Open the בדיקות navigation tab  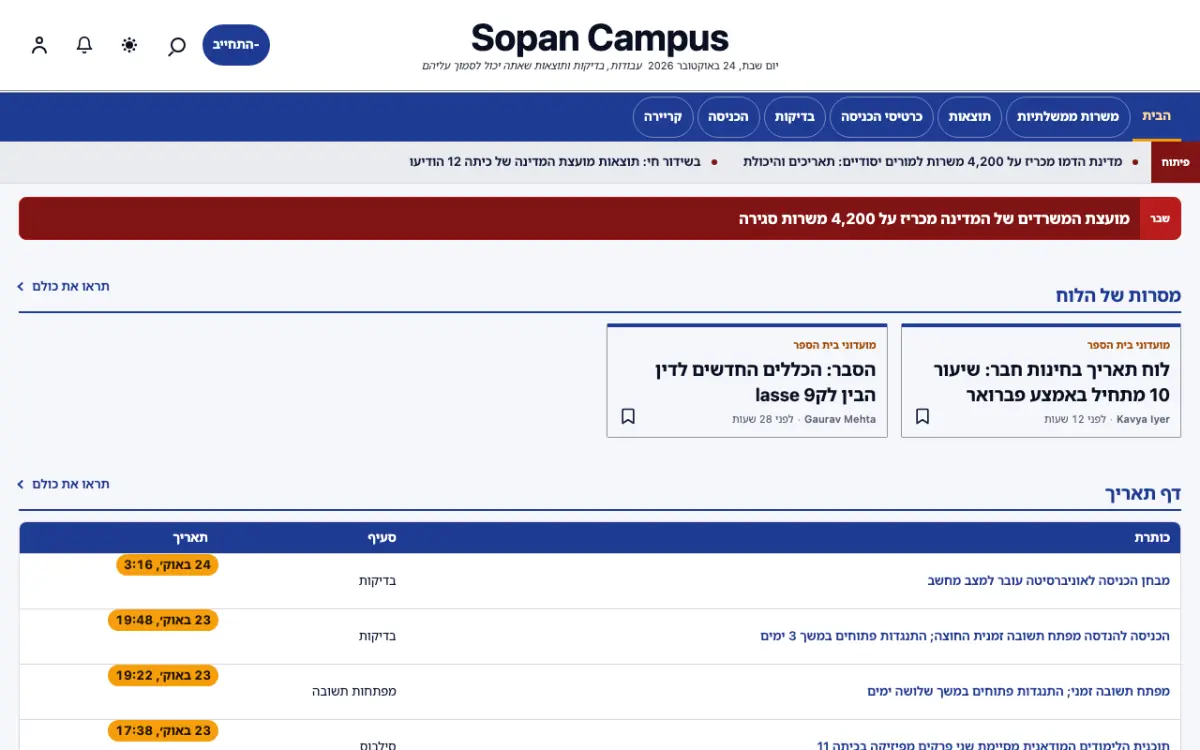click(x=795, y=117)
